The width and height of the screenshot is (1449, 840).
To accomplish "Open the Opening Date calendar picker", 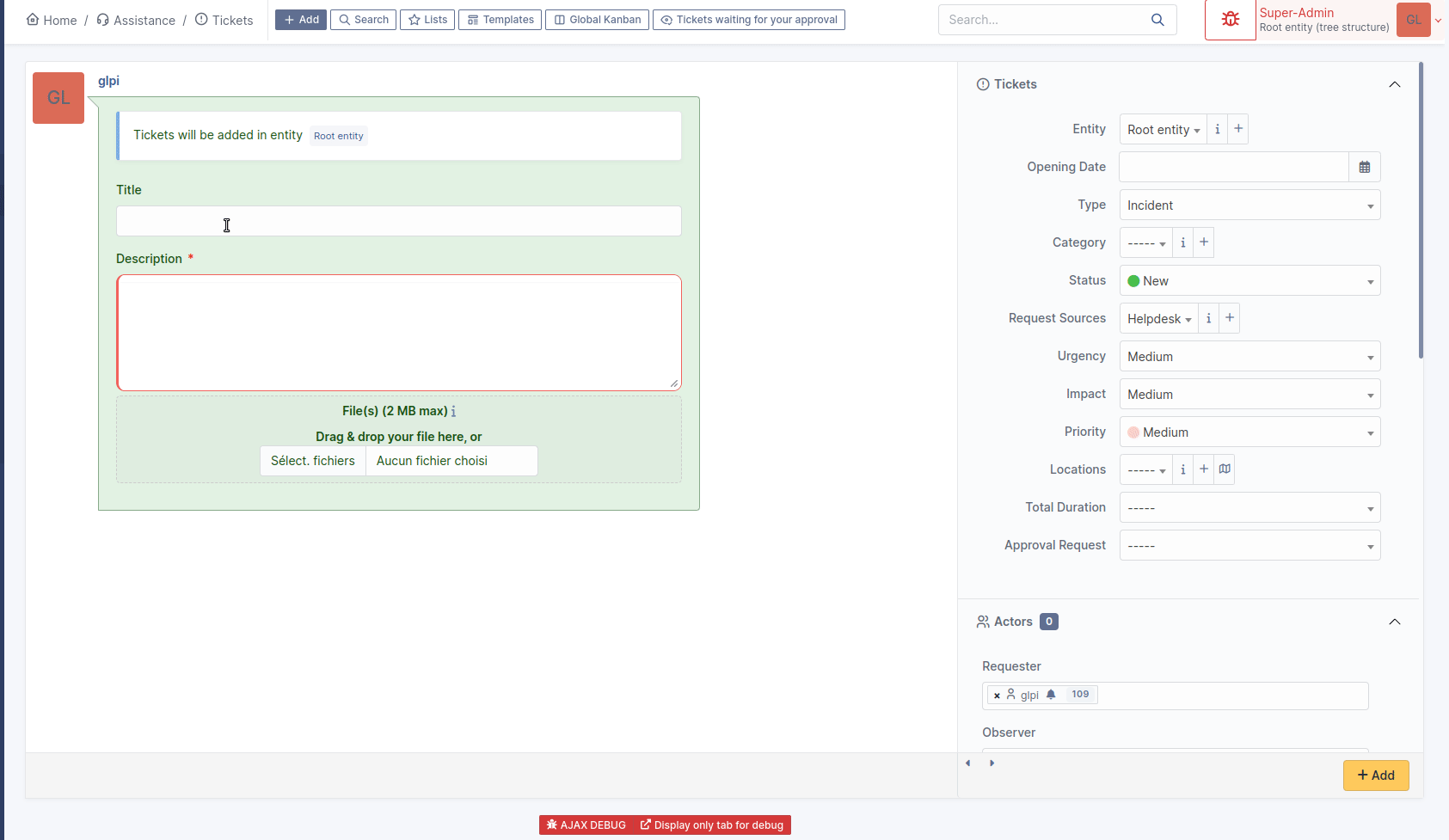I will coord(1364,167).
